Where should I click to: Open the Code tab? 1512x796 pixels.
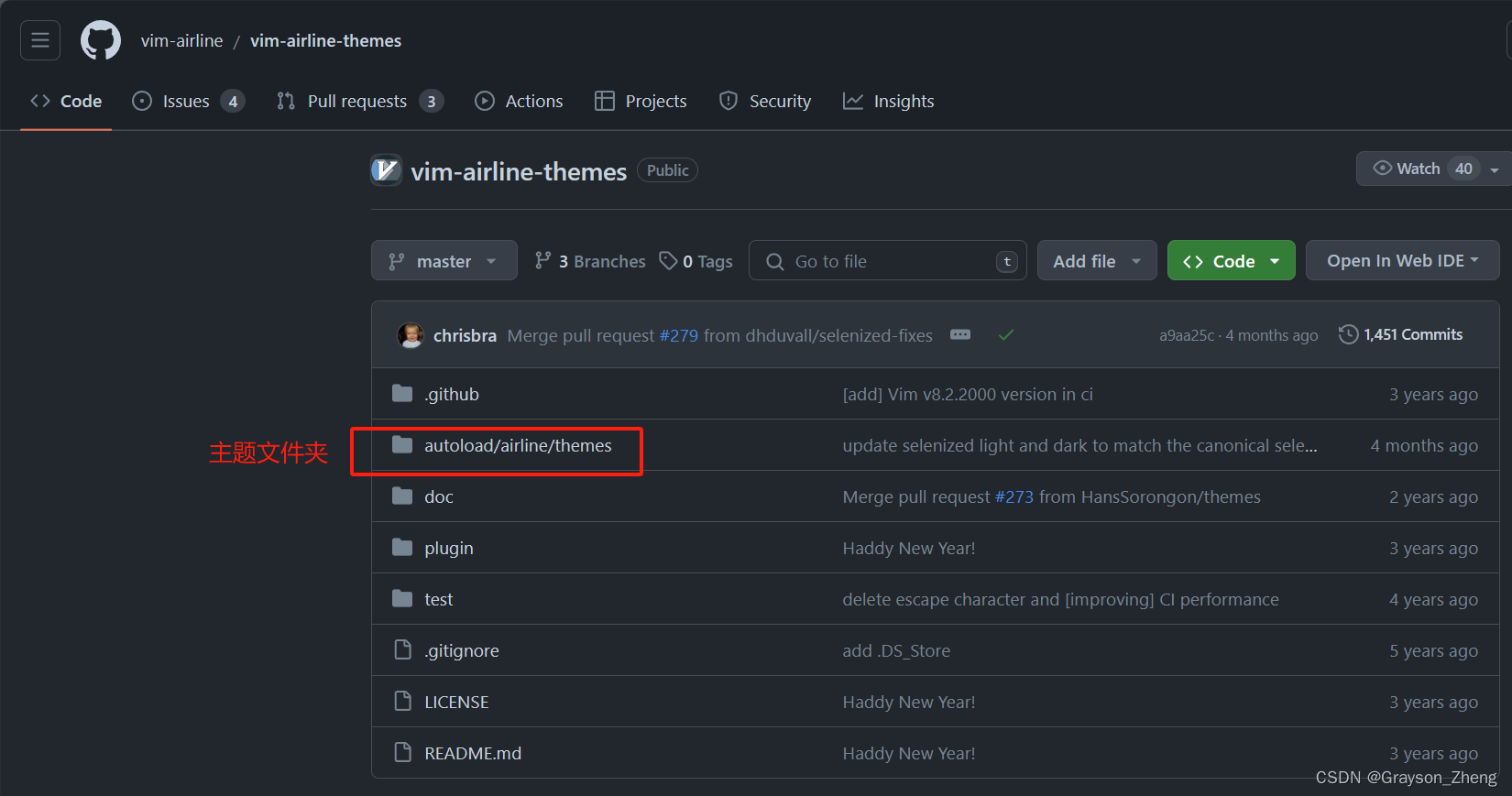point(66,101)
